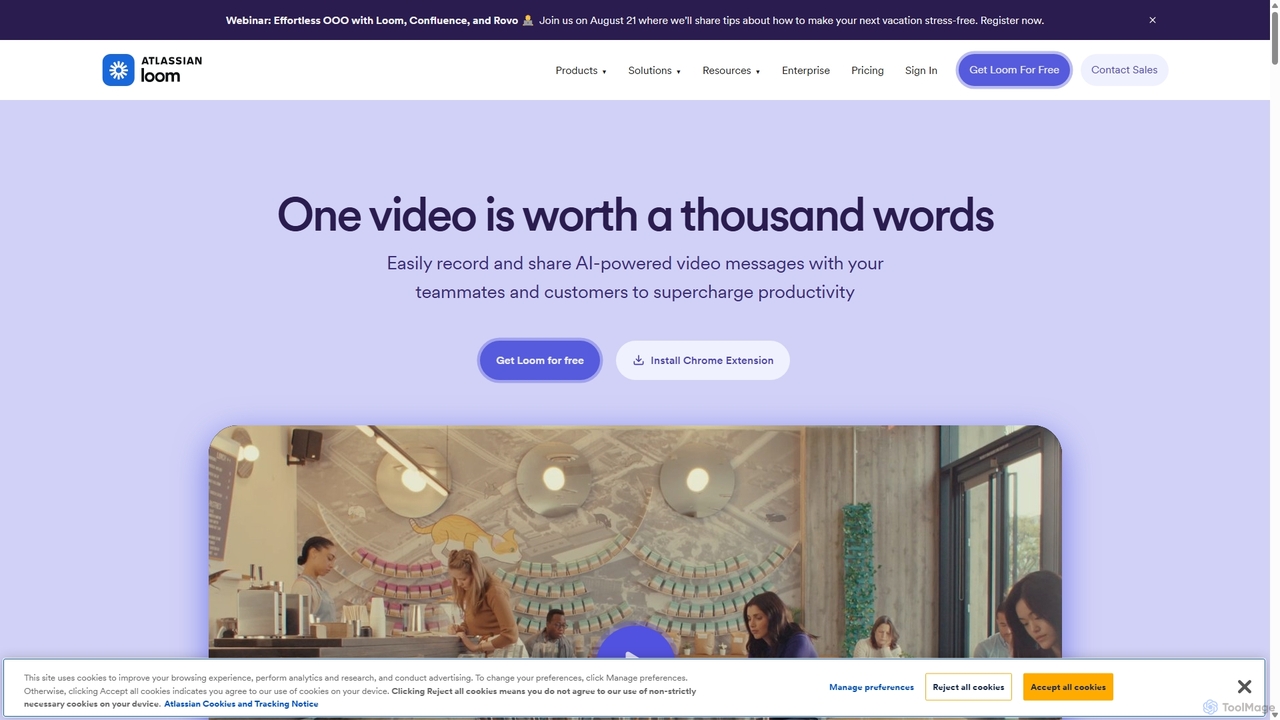Accept all cookies

[x=1068, y=687]
